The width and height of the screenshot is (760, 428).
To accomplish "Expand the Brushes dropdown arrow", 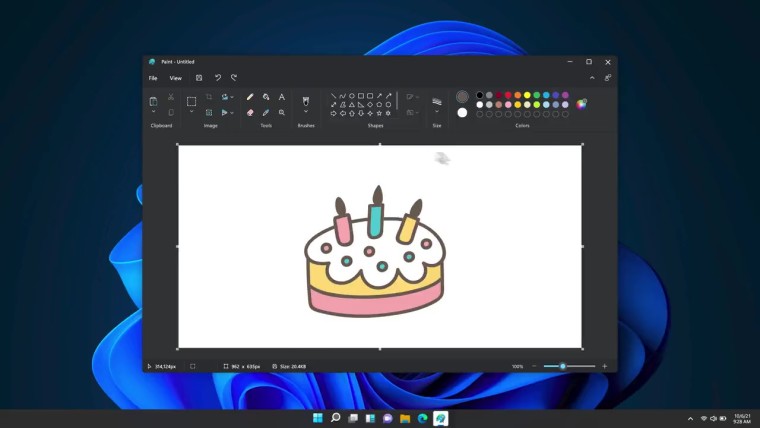I will click(x=306, y=112).
